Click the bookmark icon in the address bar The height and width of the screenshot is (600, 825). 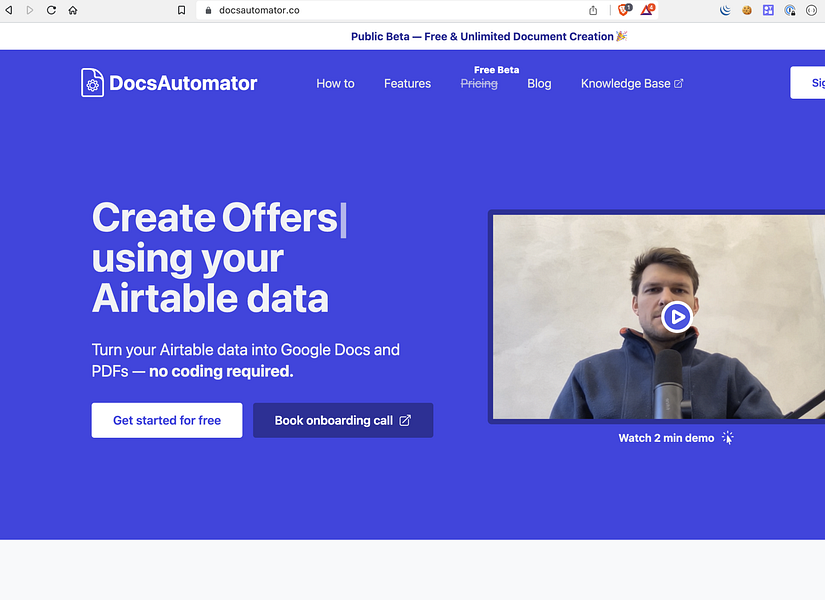point(182,10)
